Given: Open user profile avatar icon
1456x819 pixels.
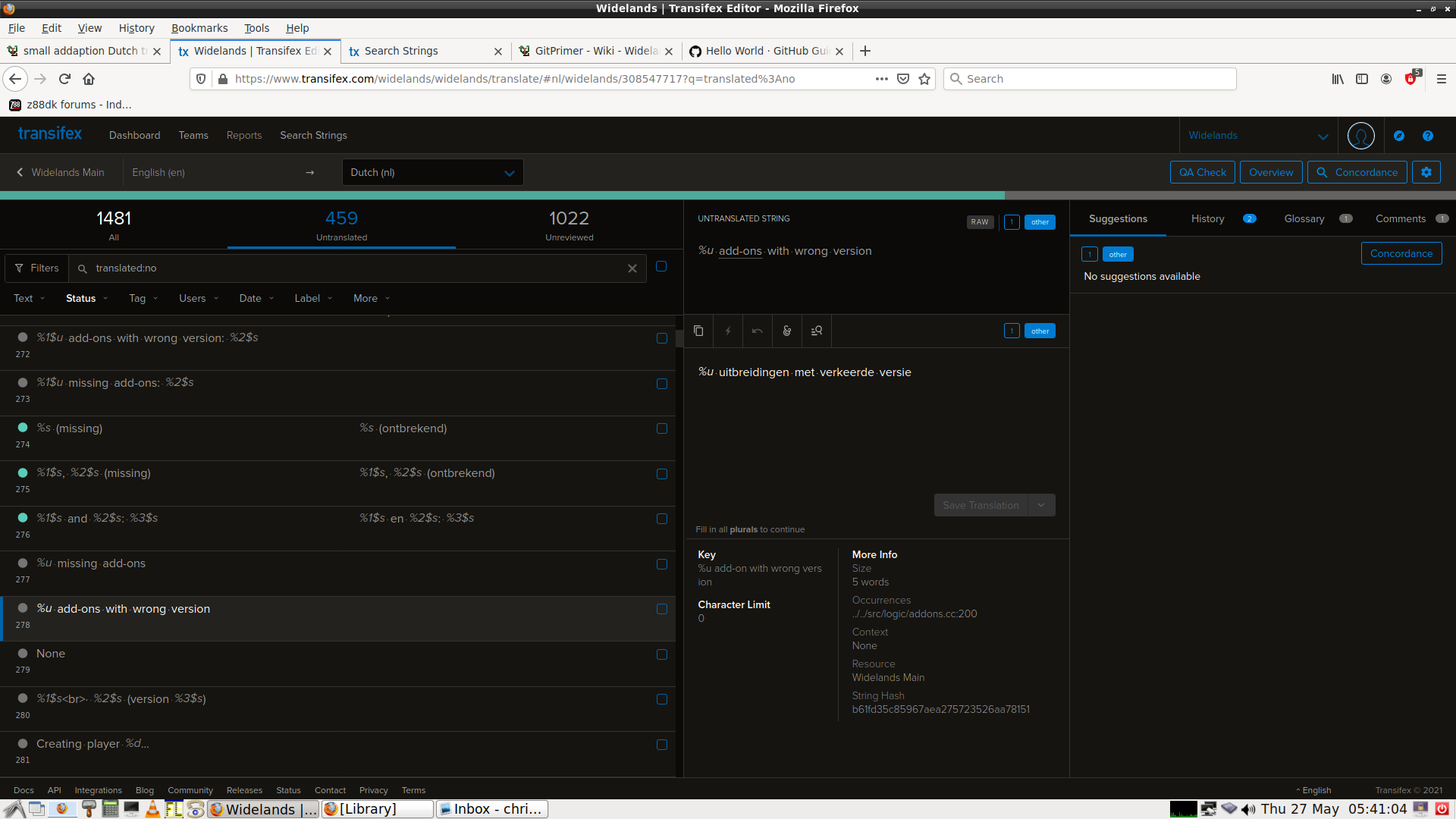Looking at the screenshot, I should point(1360,136).
